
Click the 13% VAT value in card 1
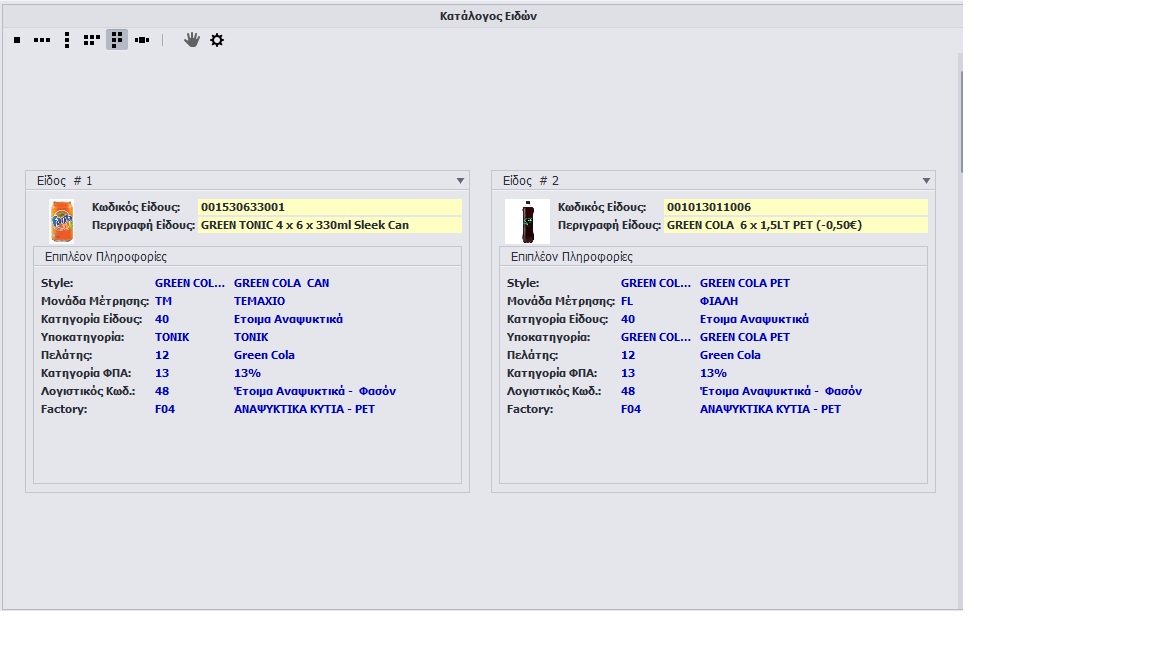coord(247,373)
